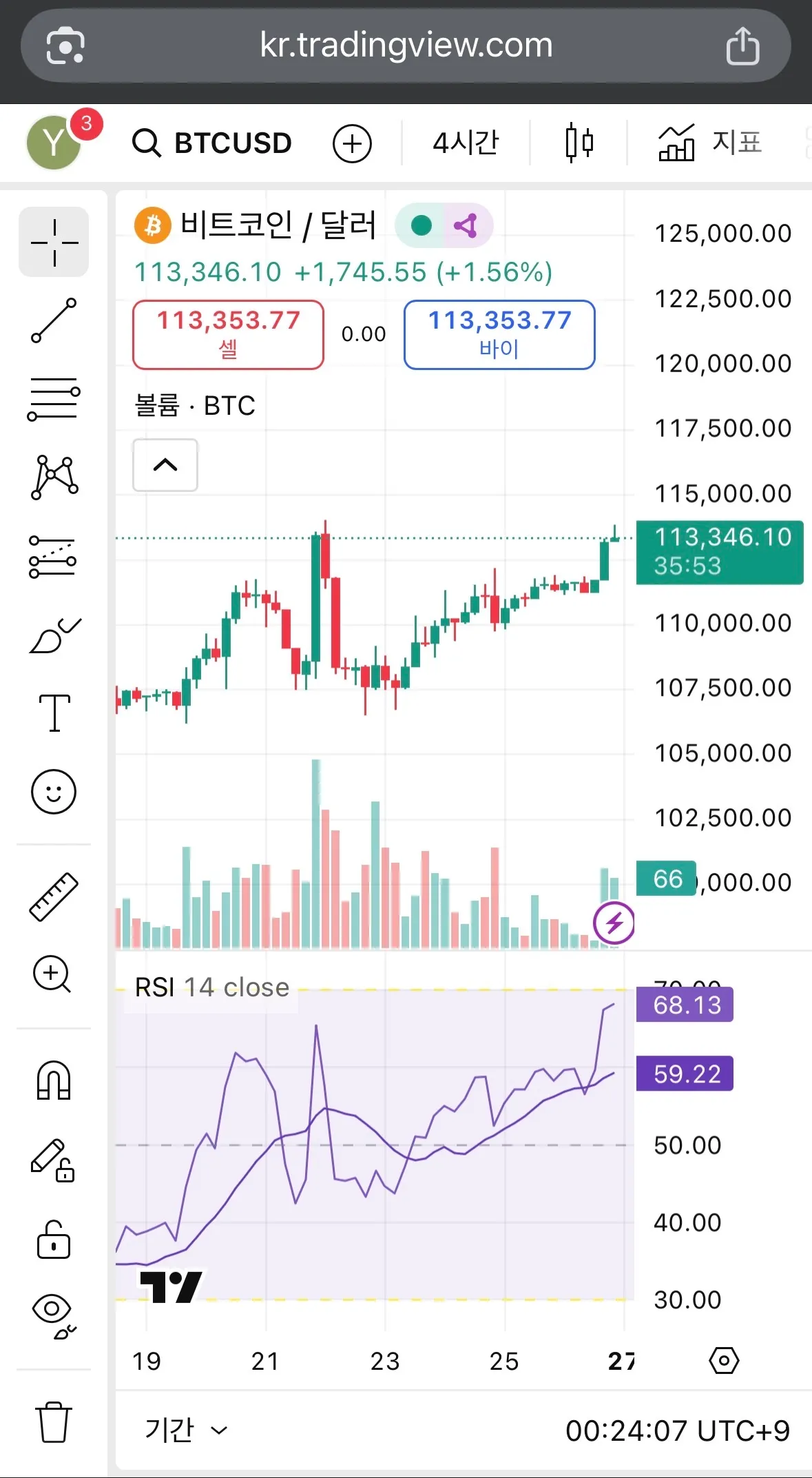Viewport: 812px width, 1478px height.
Task: Toggle lock all drawings padlock
Action: 54,1240
